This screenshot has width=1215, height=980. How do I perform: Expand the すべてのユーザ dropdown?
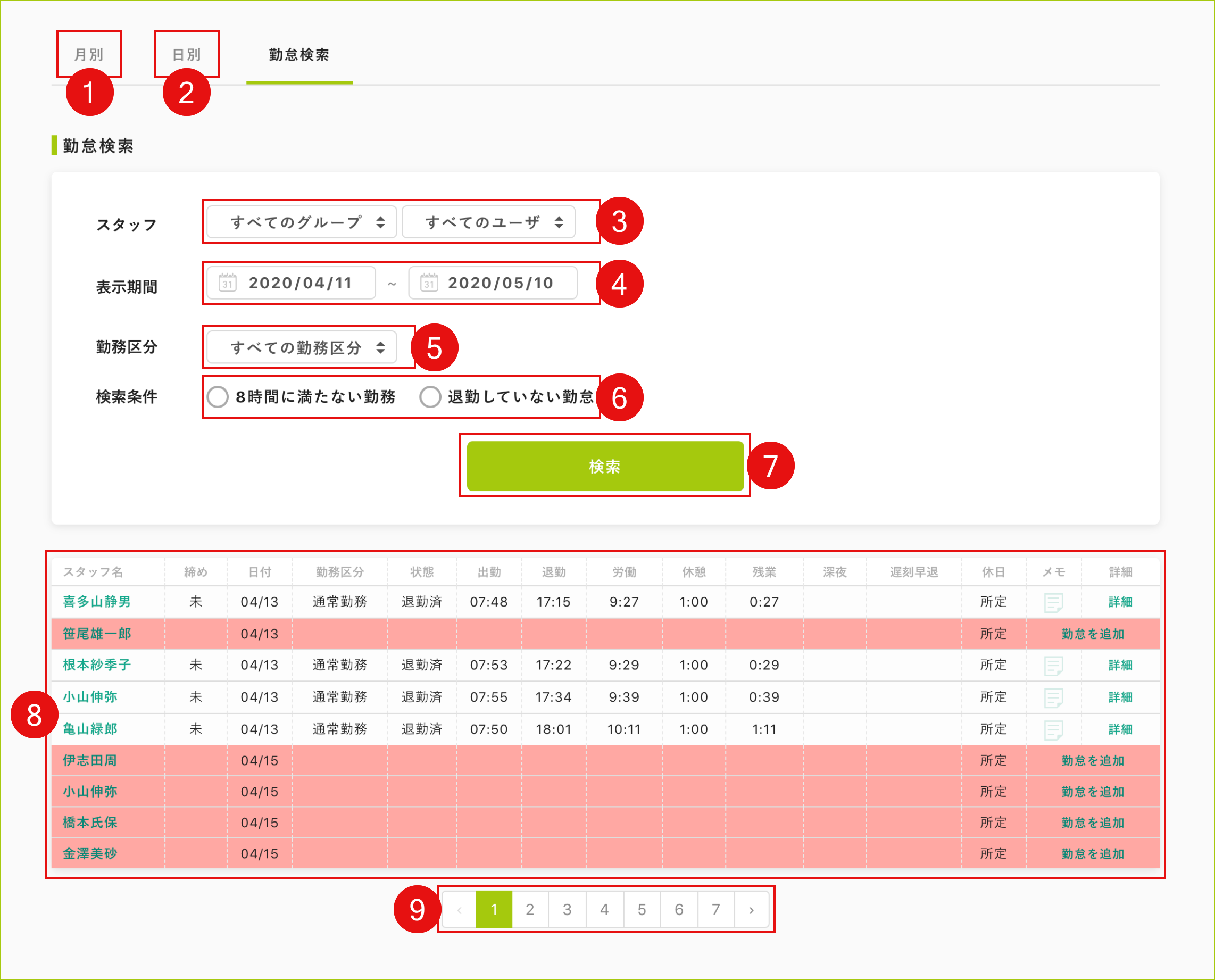point(489,222)
